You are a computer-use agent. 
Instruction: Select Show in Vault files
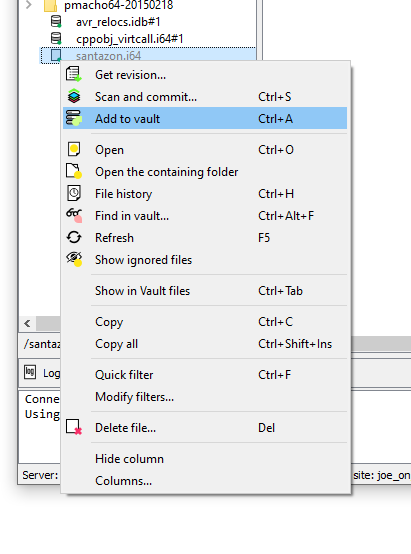[x=205, y=290]
